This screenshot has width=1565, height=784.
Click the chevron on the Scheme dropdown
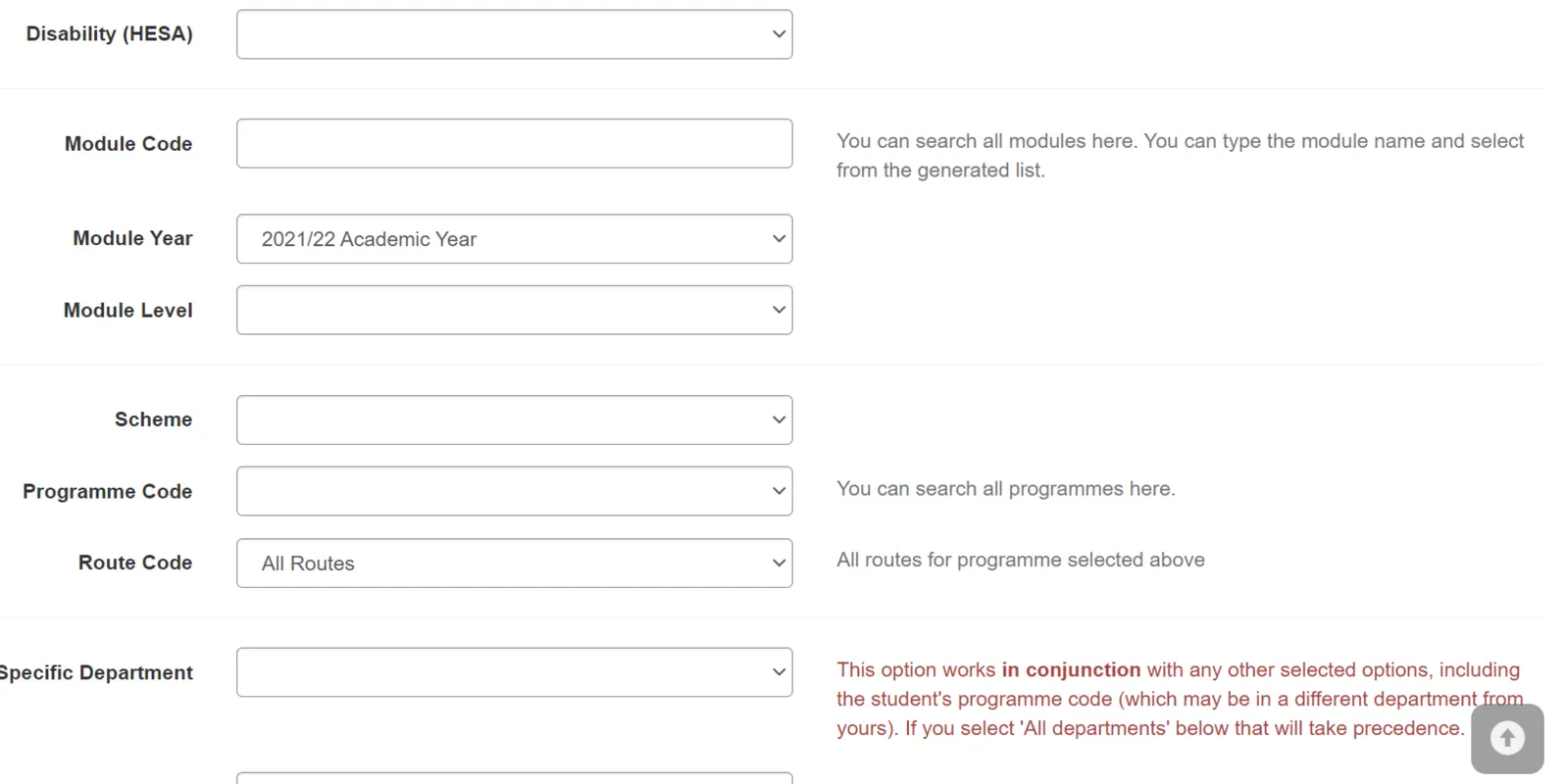pyautogui.click(x=779, y=419)
